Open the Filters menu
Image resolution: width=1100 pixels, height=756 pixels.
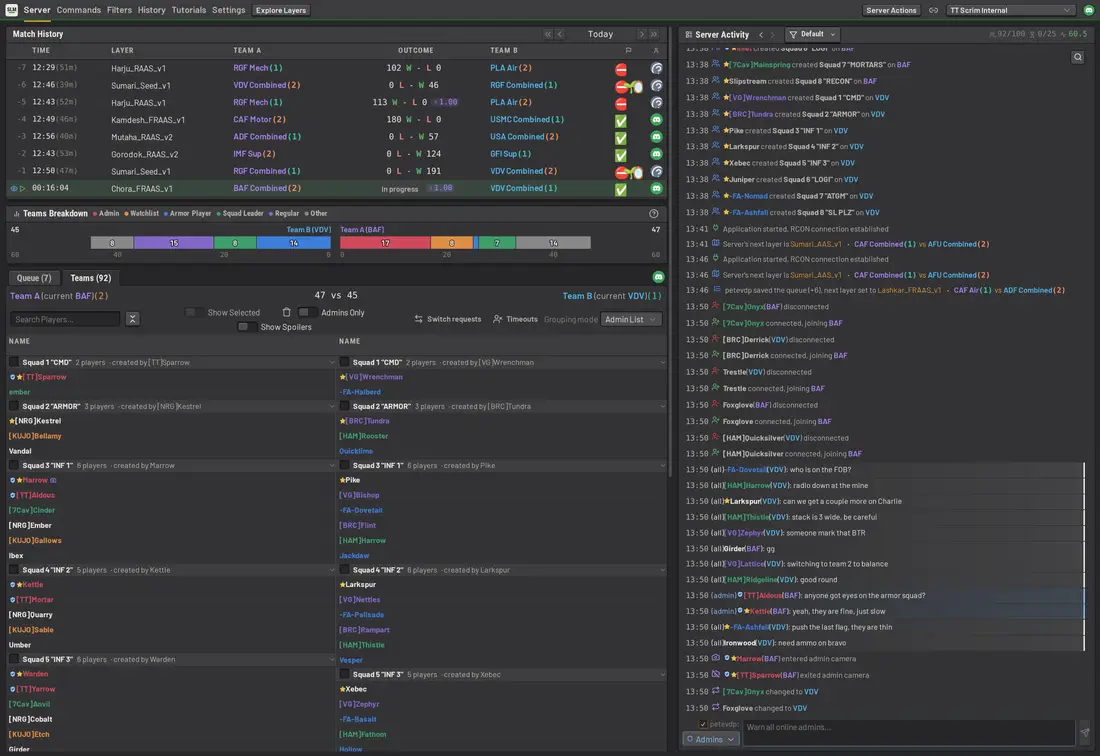(119, 10)
